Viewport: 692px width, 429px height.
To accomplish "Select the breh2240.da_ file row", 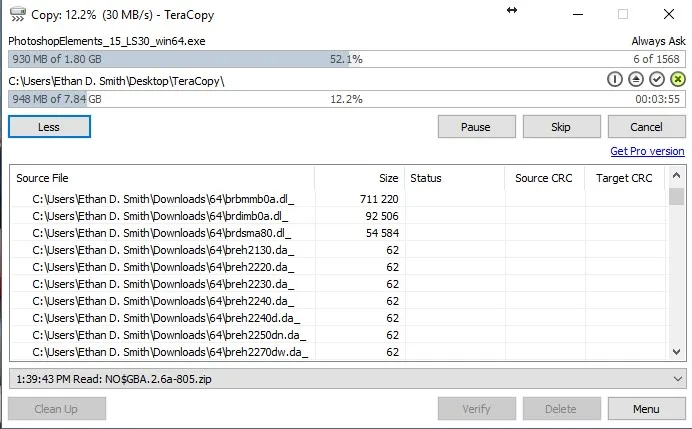I will tap(338, 301).
